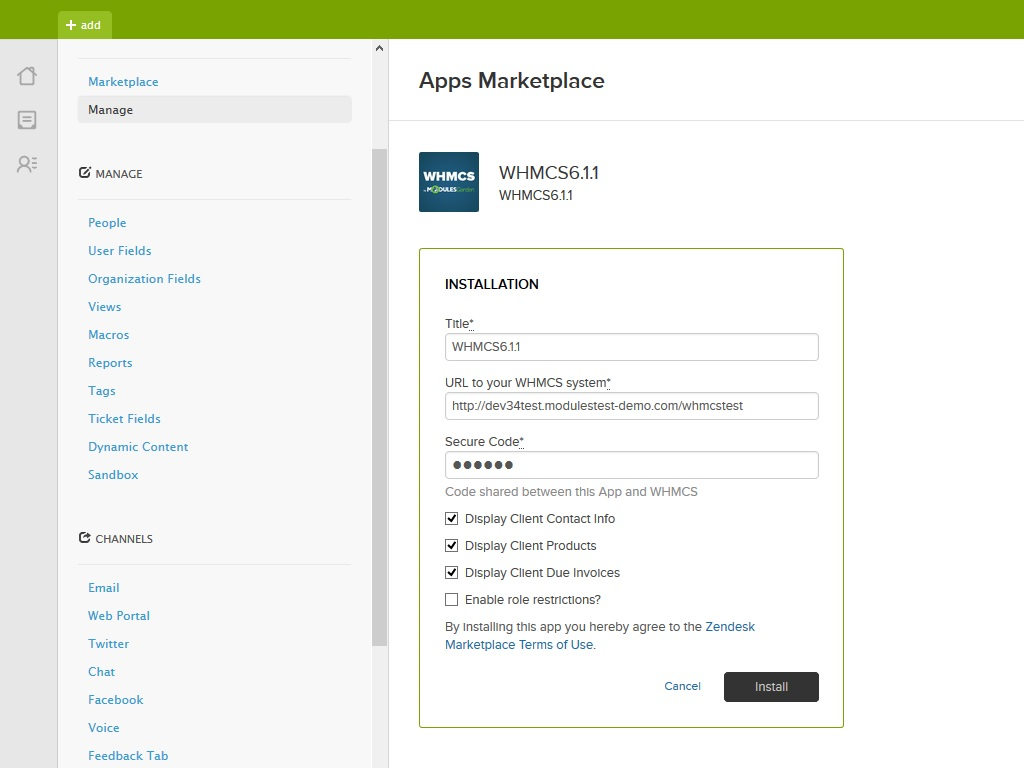The image size is (1024, 768).
Task: Open the Home dashboard icon
Action: coord(27,75)
